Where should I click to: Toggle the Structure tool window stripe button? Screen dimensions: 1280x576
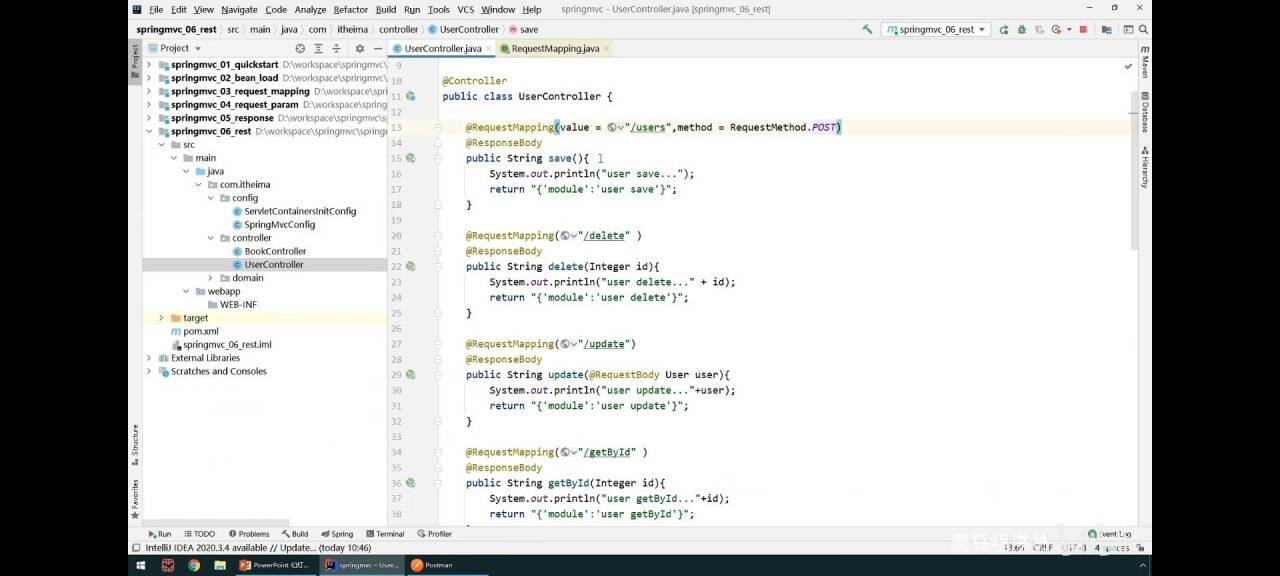pyautogui.click(x=135, y=445)
